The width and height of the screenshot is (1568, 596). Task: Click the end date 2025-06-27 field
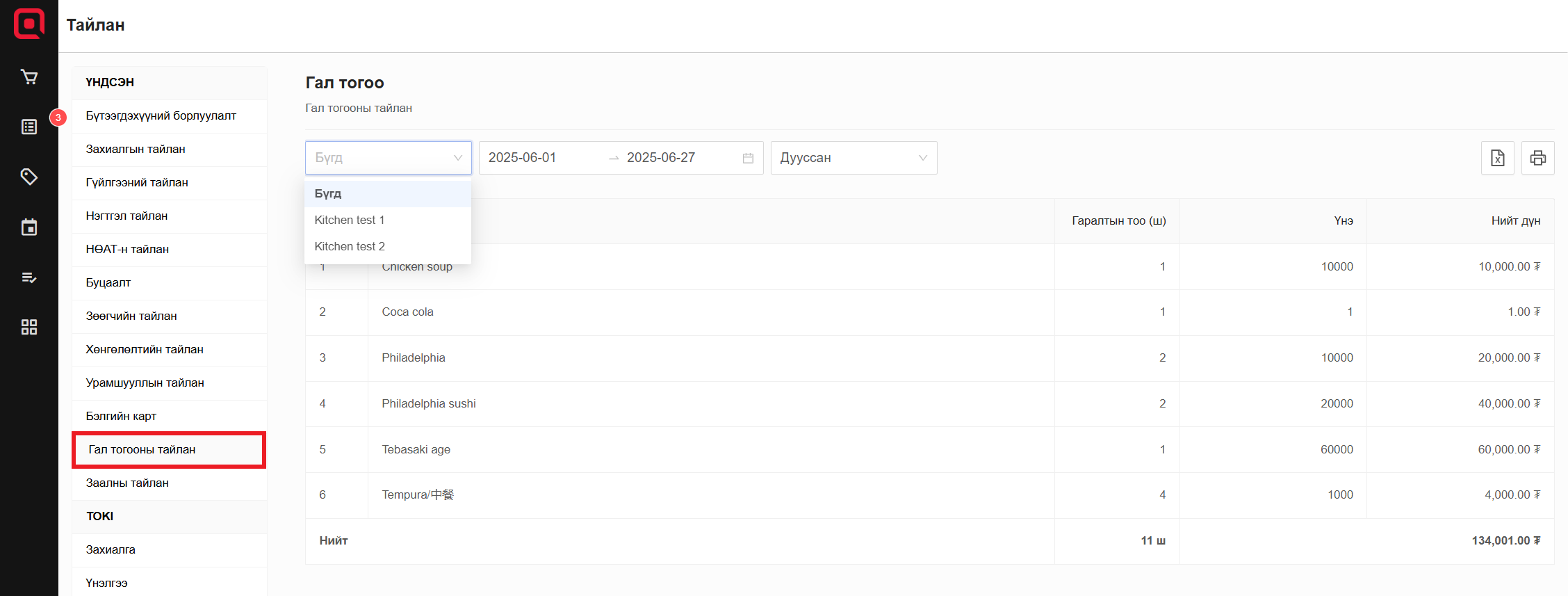tap(661, 158)
